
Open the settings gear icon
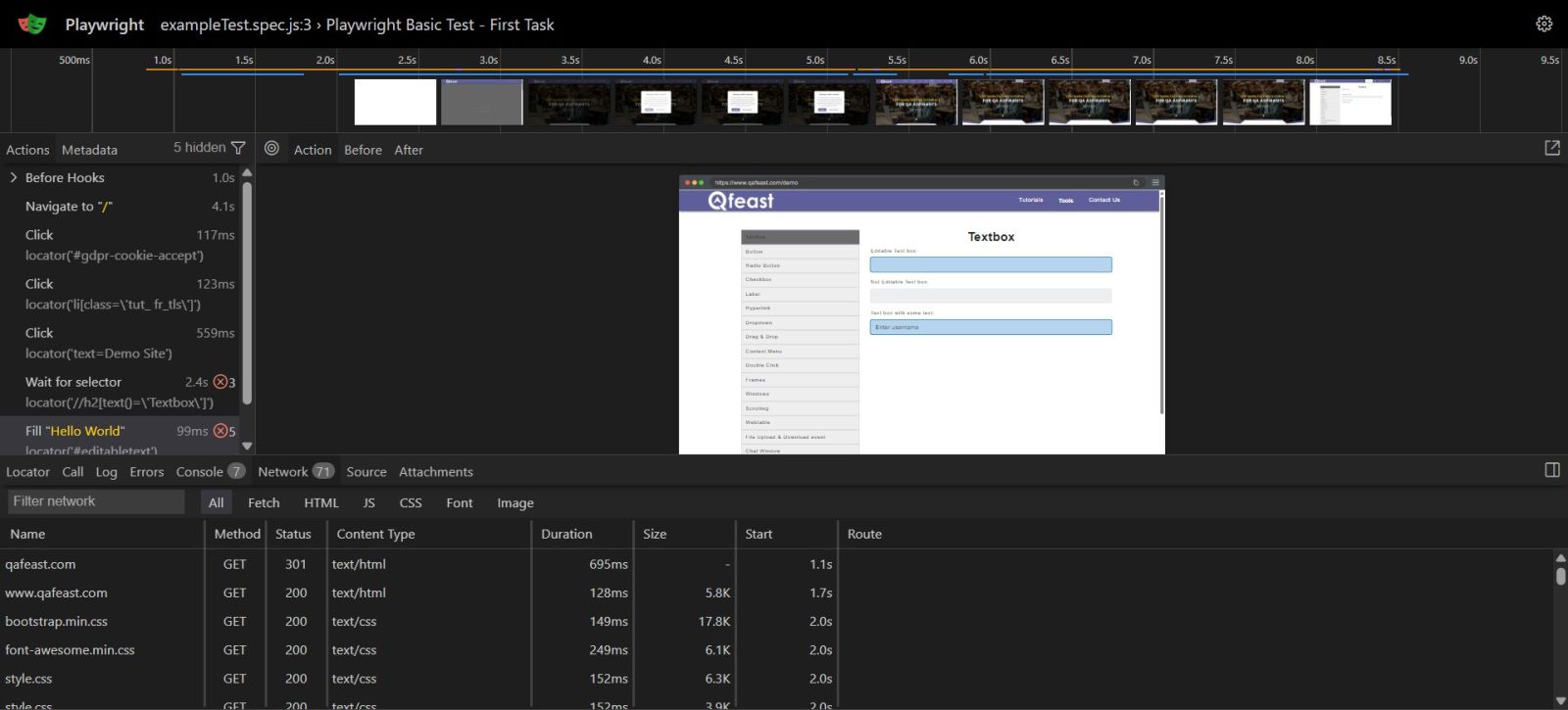1543,24
